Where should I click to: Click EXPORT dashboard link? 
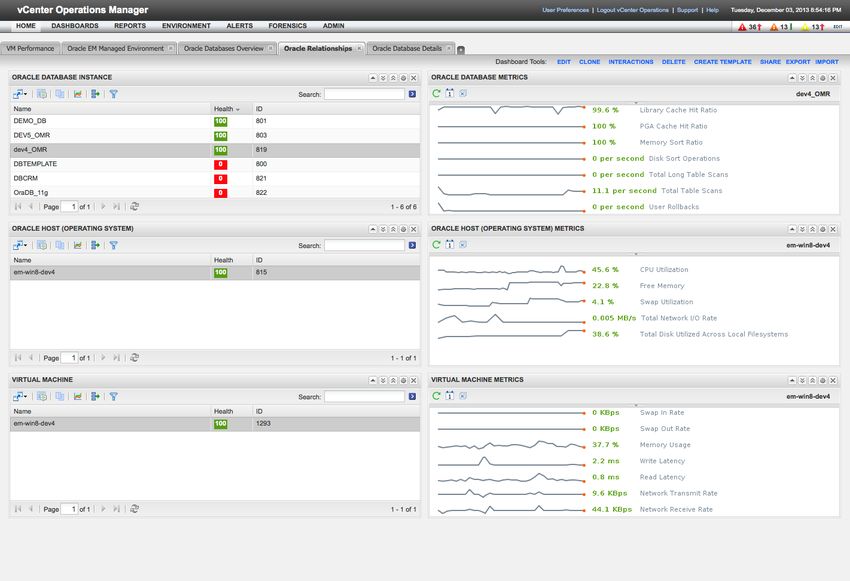coord(798,62)
